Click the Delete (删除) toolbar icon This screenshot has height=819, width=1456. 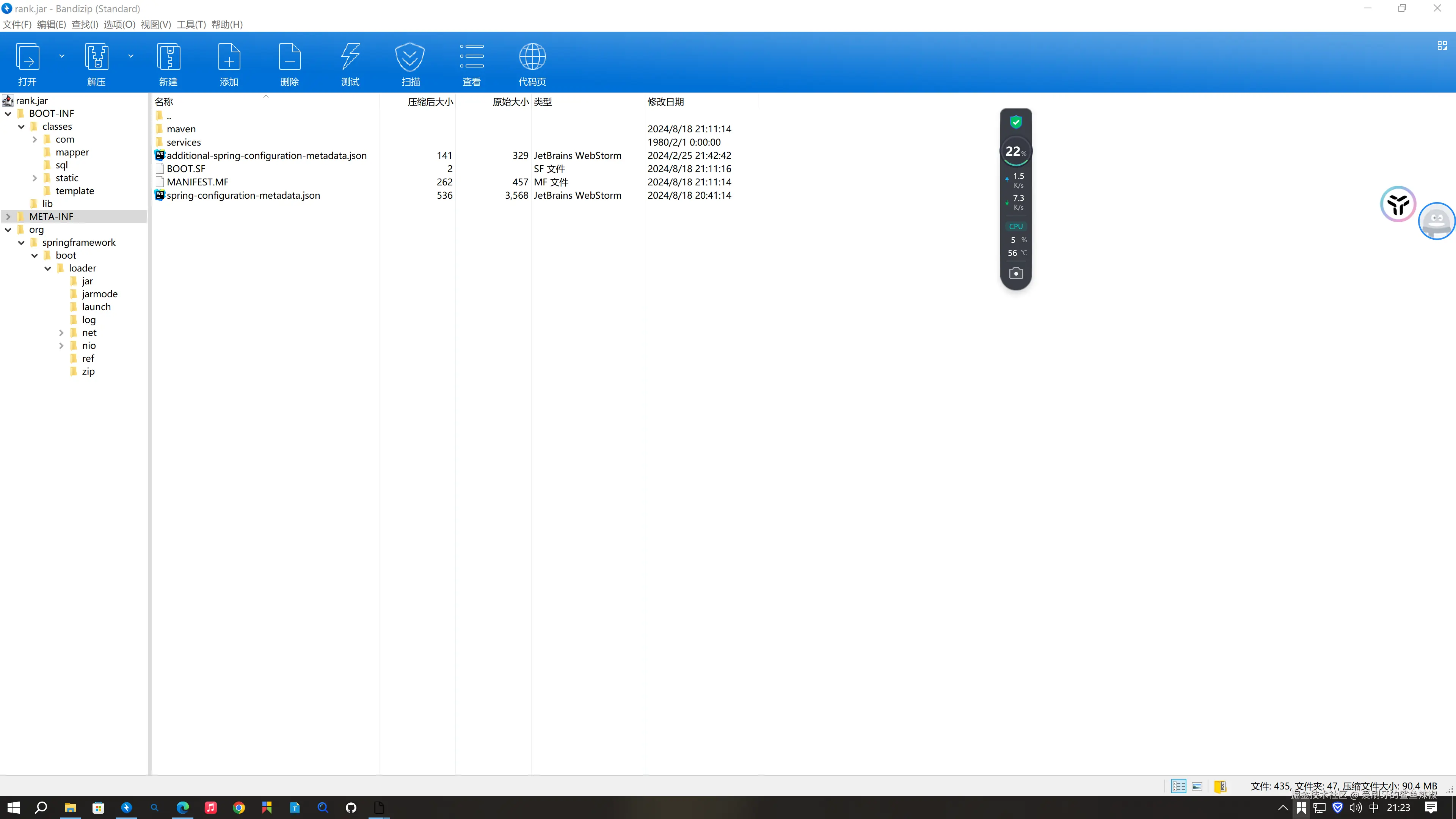pos(289,57)
